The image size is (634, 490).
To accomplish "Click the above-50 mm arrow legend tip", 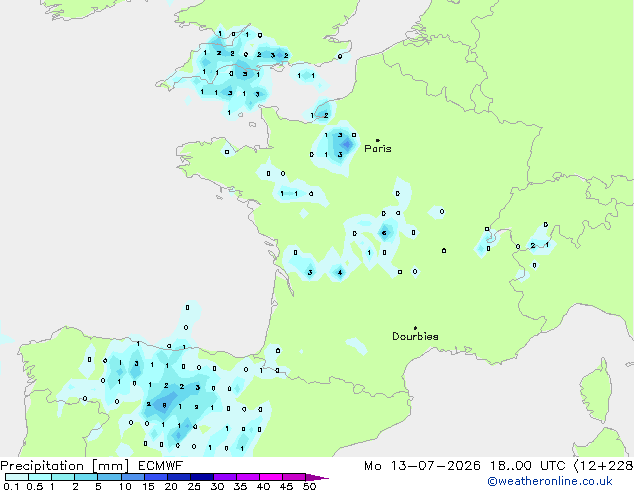I will (x=317, y=477).
